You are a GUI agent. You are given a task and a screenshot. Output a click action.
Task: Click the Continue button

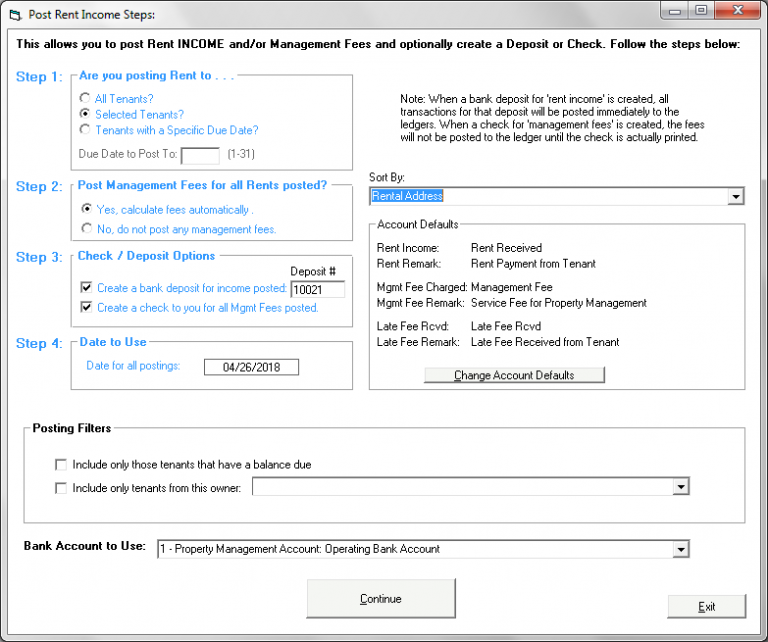click(x=381, y=598)
